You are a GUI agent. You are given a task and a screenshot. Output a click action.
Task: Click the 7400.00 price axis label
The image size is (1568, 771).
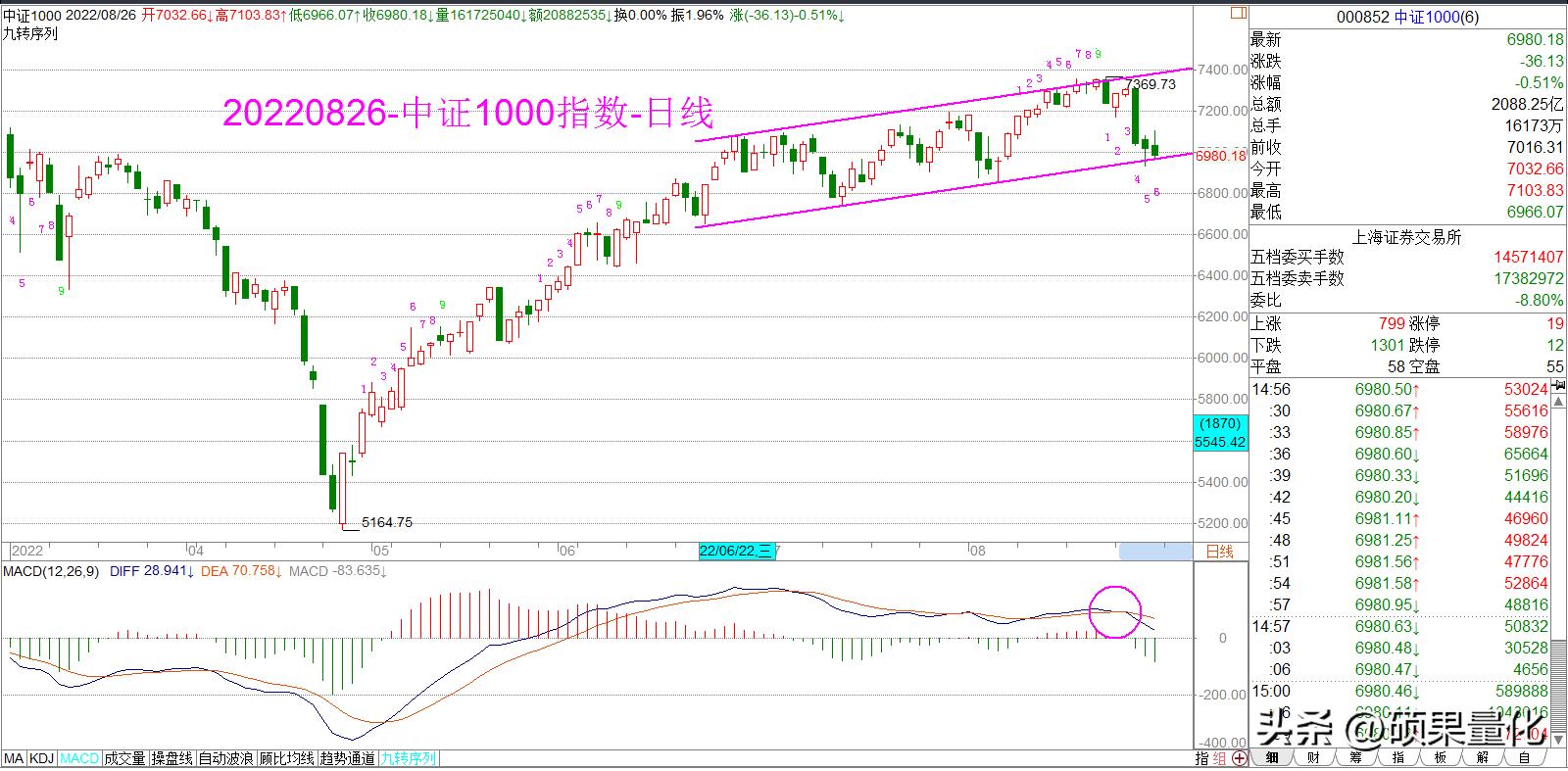pos(1222,70)
